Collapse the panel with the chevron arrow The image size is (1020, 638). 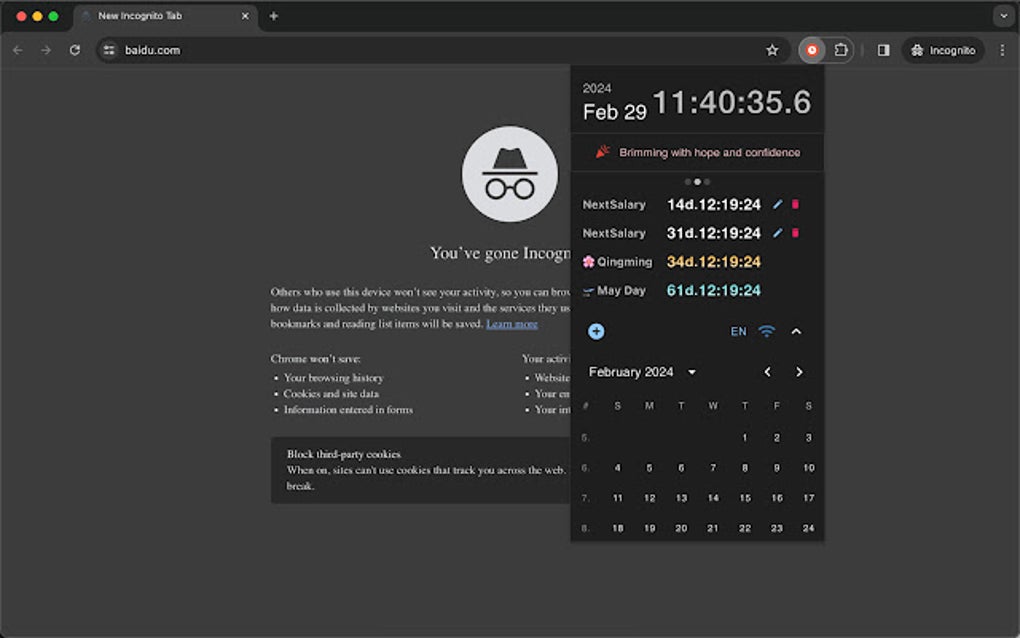[797, 331]
